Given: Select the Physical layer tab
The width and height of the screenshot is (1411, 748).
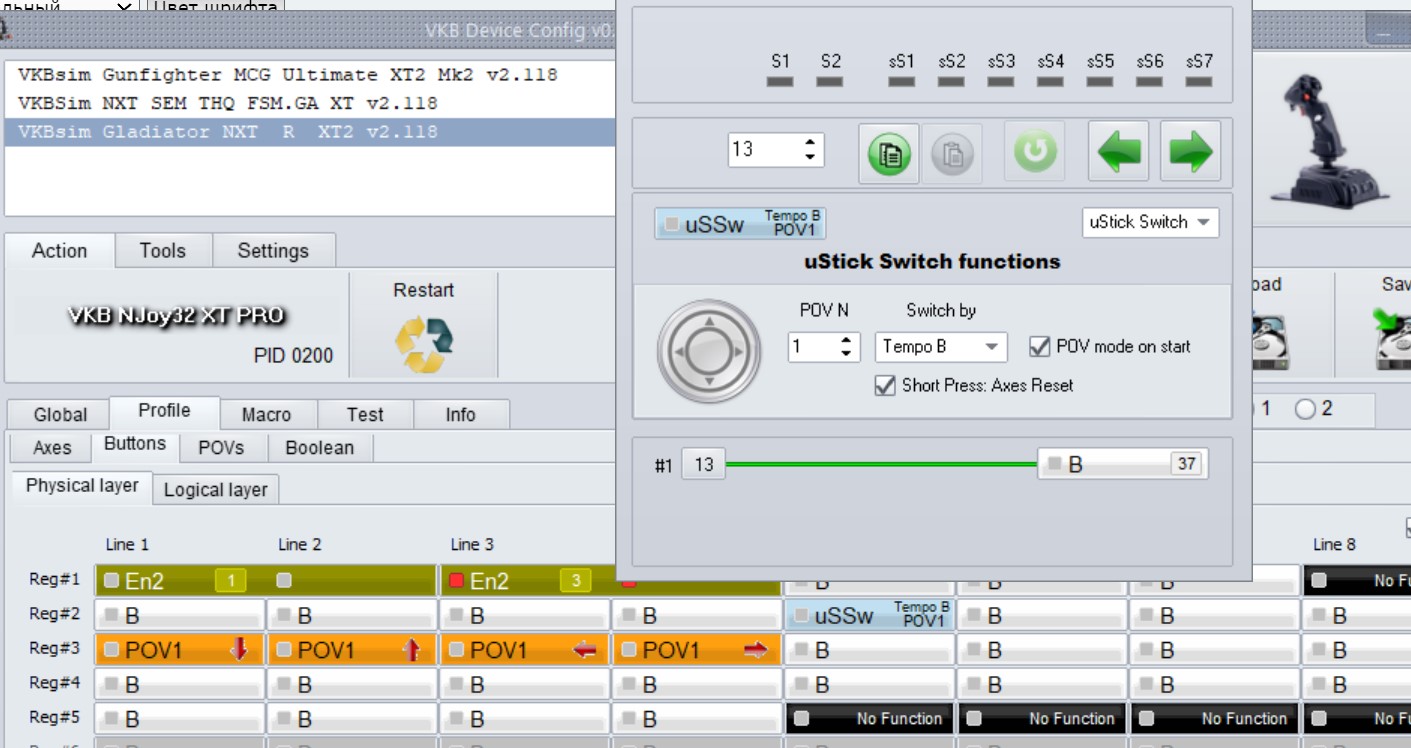Looking at the screenshot, I should click(82, 487).
